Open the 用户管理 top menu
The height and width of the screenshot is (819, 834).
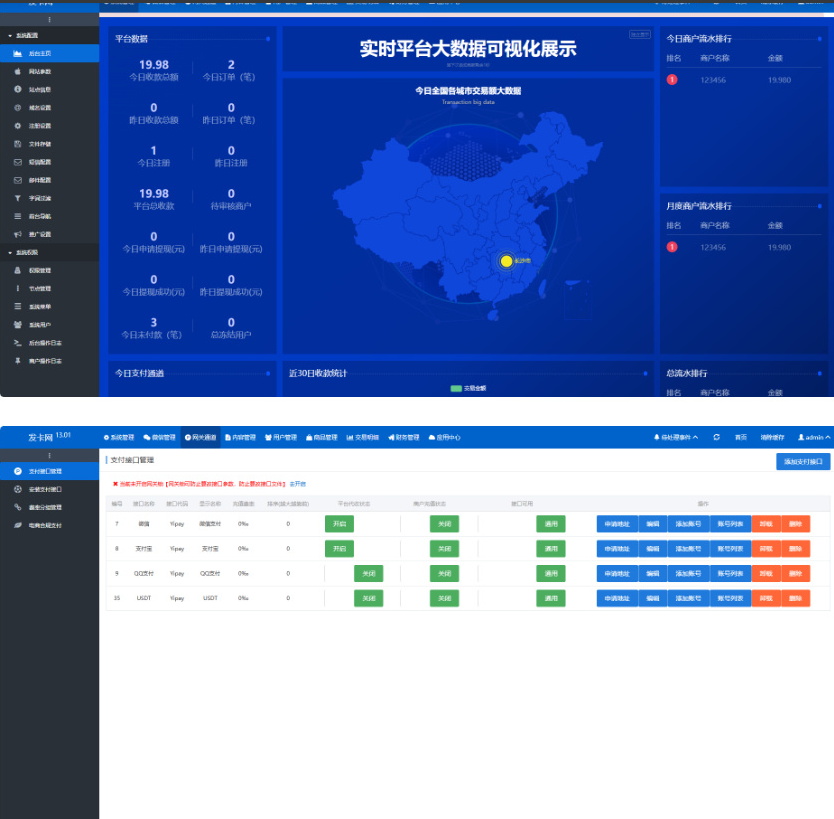[x=281, y=437]
